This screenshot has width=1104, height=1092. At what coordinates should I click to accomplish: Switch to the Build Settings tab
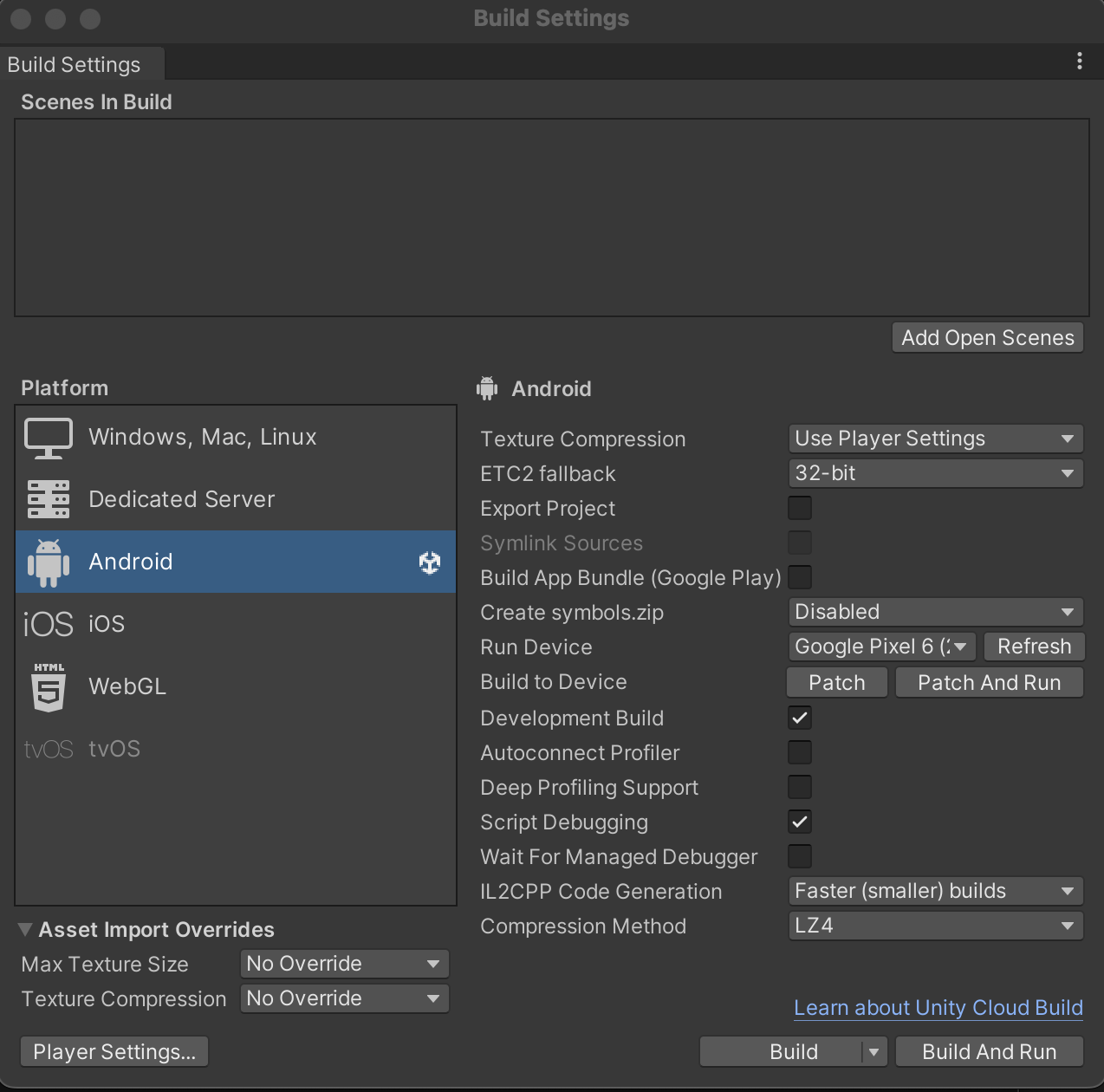coord(73,63)
